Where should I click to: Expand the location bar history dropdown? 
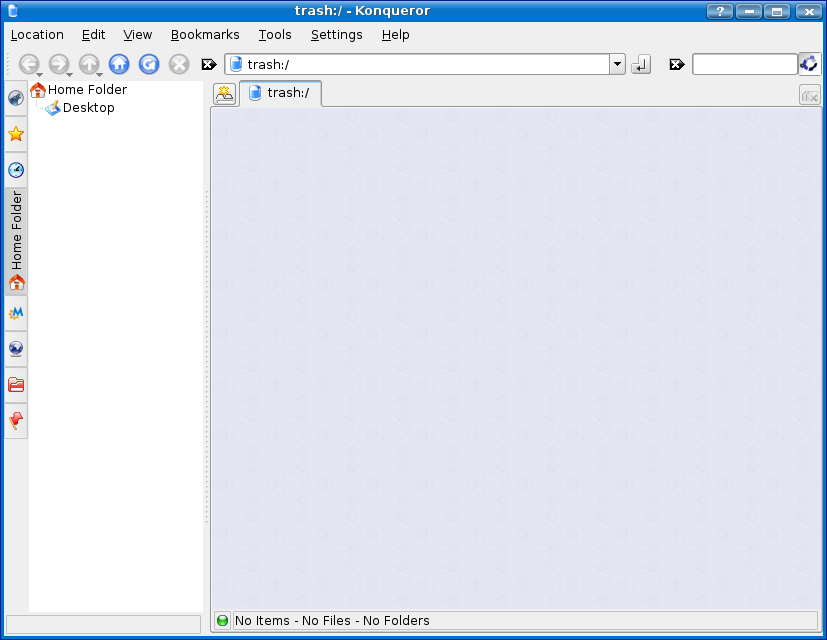point(617,64)
